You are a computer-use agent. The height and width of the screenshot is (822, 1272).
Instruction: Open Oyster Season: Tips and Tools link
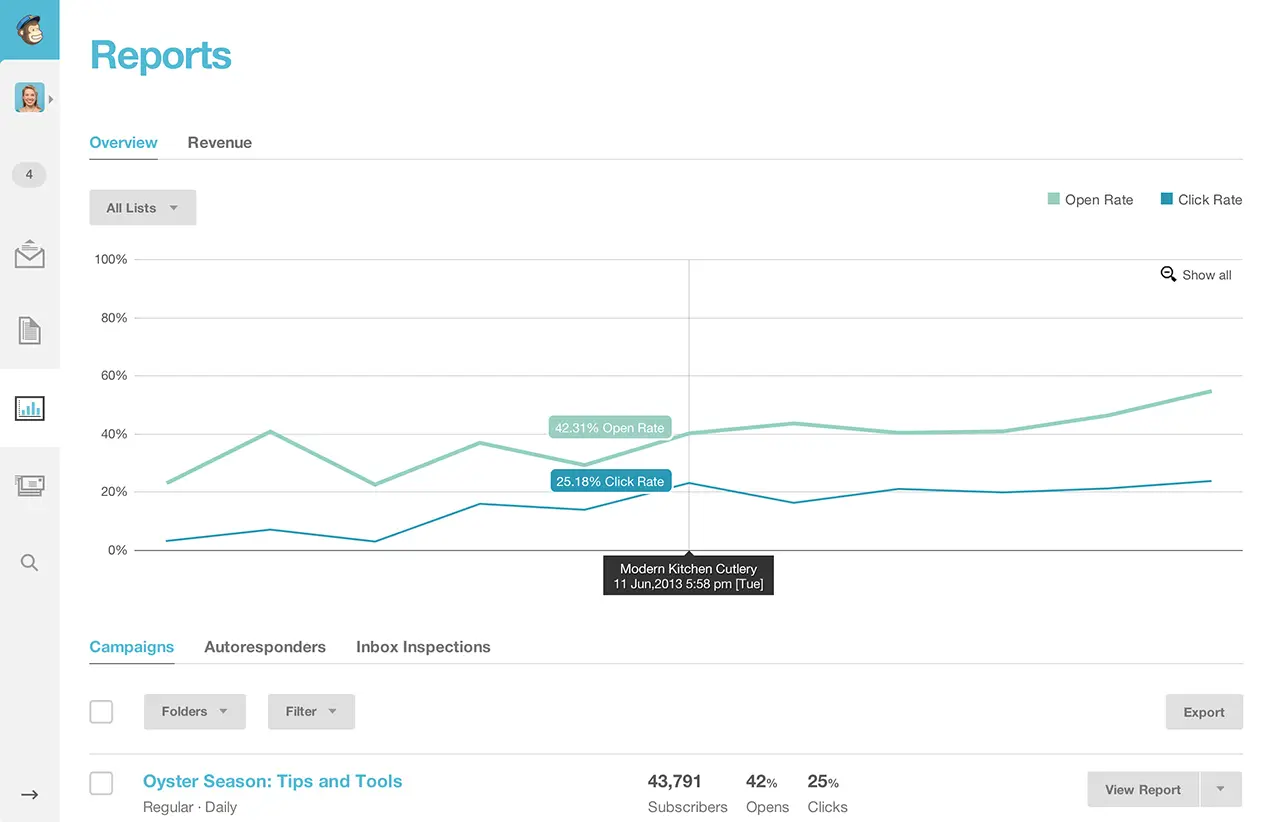pyautogui.click(x=272, y=782)
